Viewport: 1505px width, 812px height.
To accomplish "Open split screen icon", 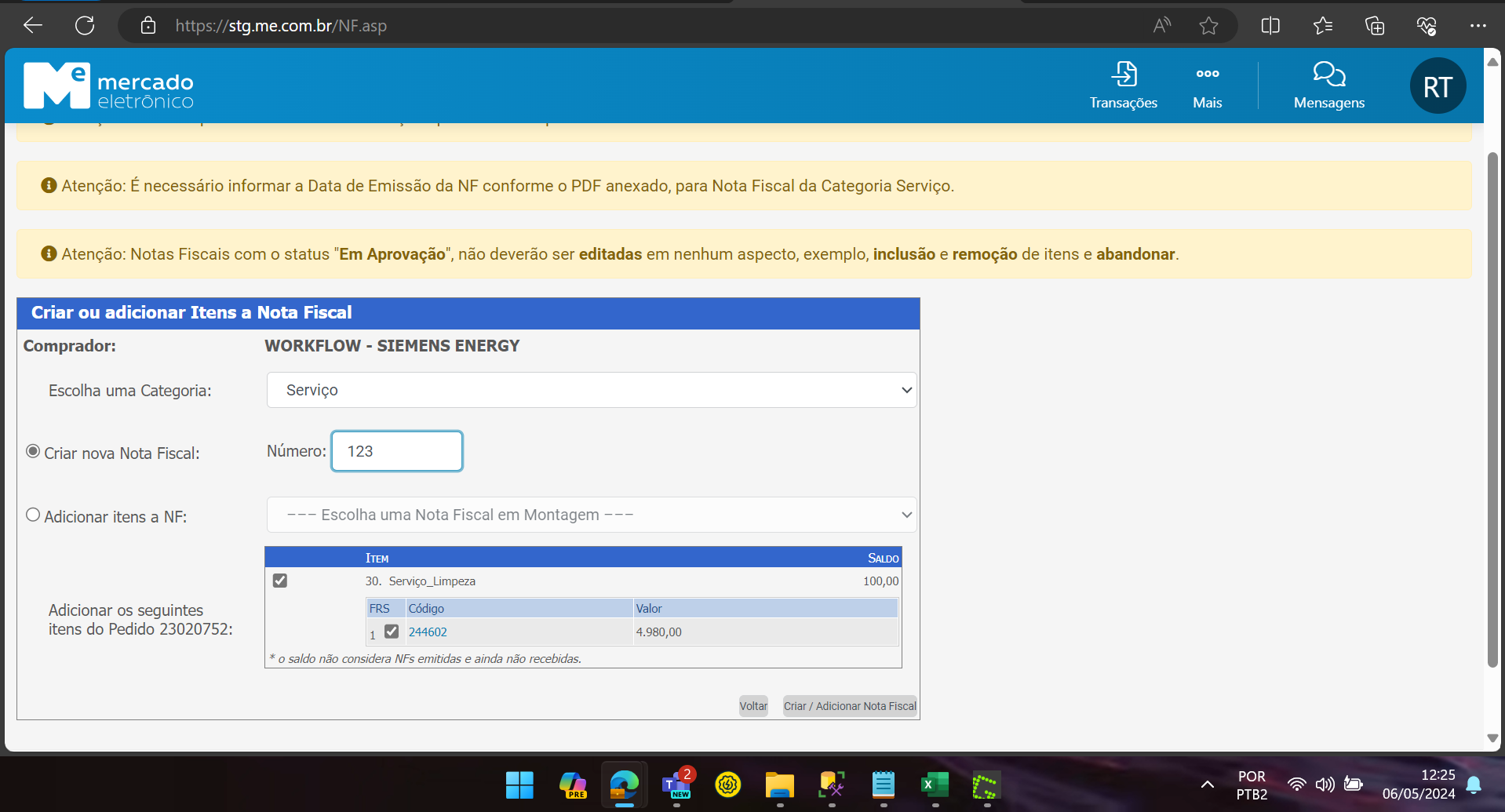I will tap(1270, 26).
